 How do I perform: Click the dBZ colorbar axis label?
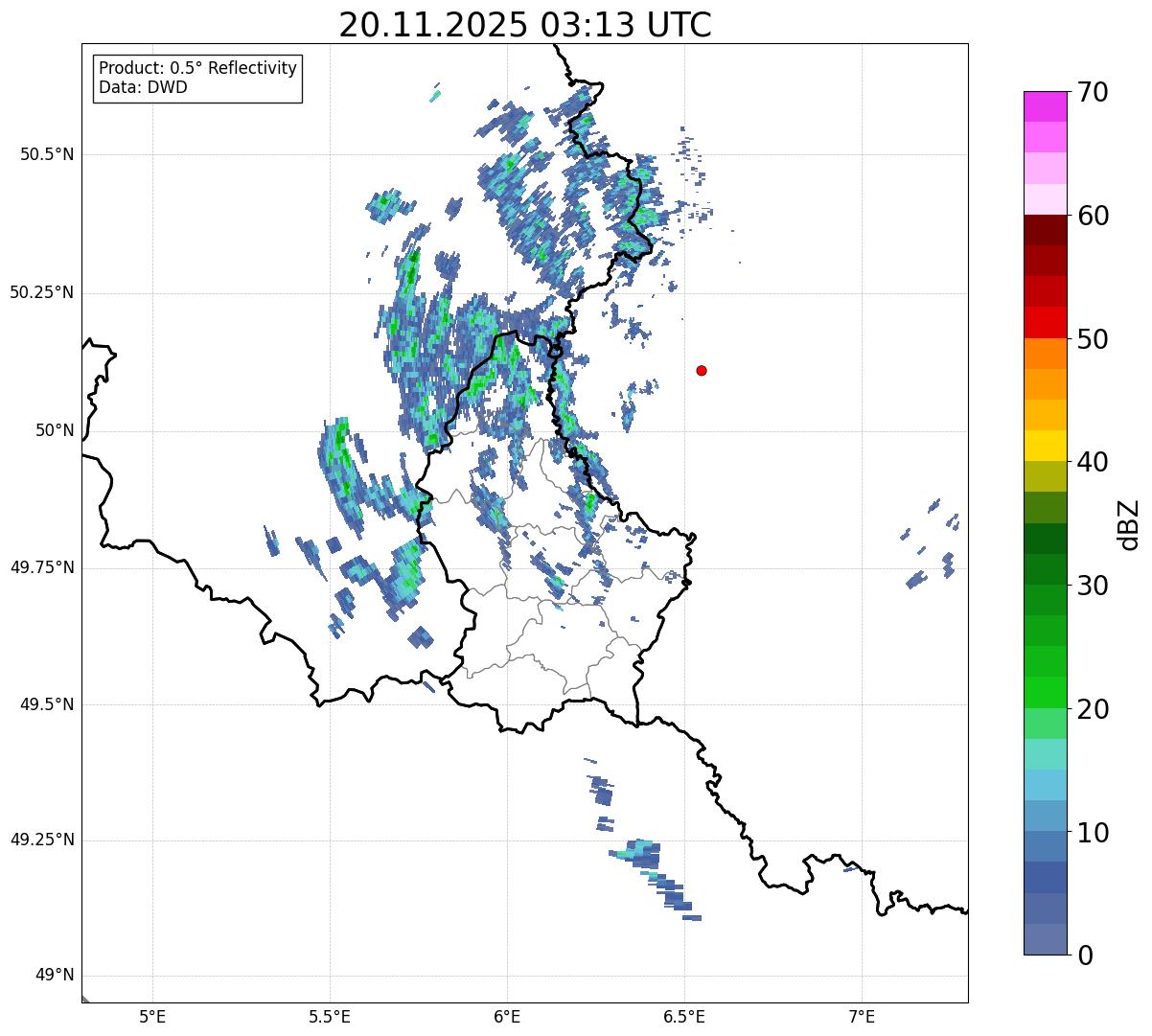click(1130, 524)
